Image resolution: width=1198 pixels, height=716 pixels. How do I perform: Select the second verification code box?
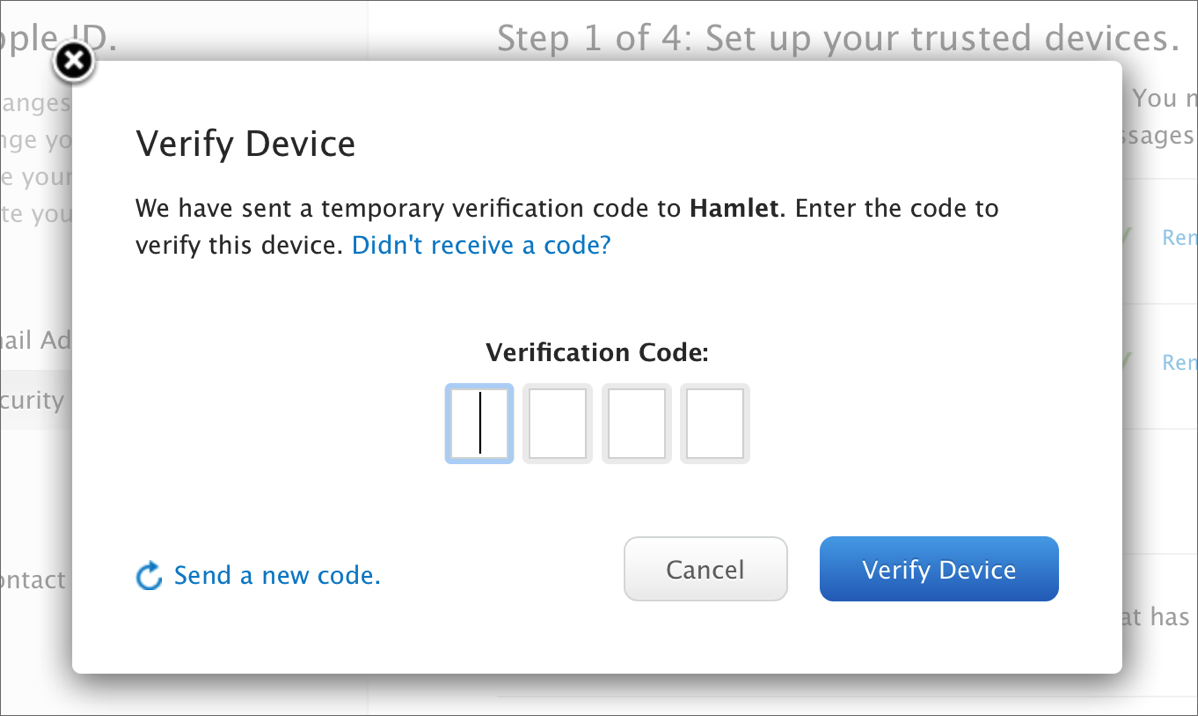pyautogui.click(x=558, y=424)
